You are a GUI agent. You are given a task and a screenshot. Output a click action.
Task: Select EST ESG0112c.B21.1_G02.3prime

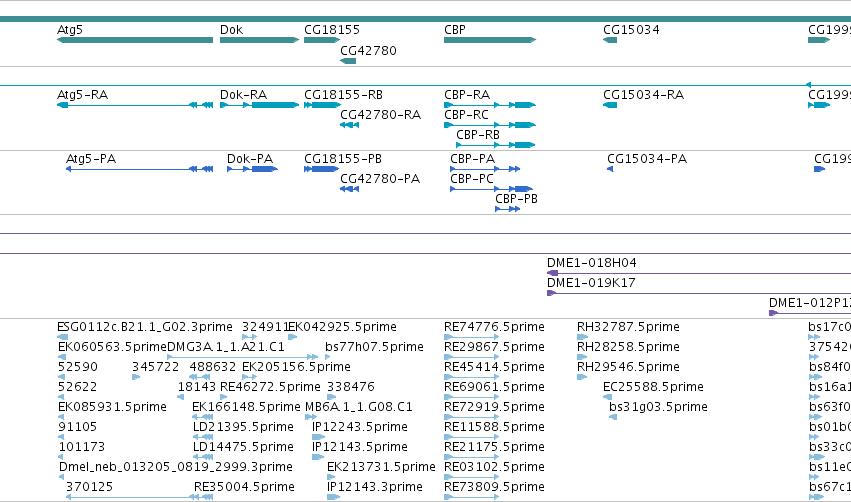tap(62, 336)
